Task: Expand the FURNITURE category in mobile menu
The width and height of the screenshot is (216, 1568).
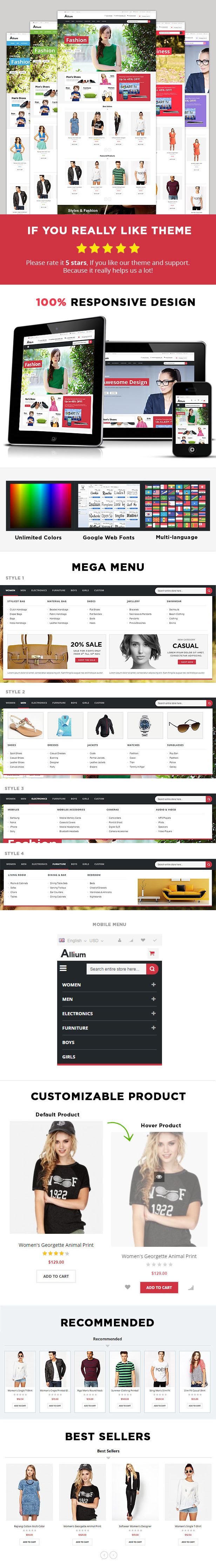Action: (x=153, y=1028)
